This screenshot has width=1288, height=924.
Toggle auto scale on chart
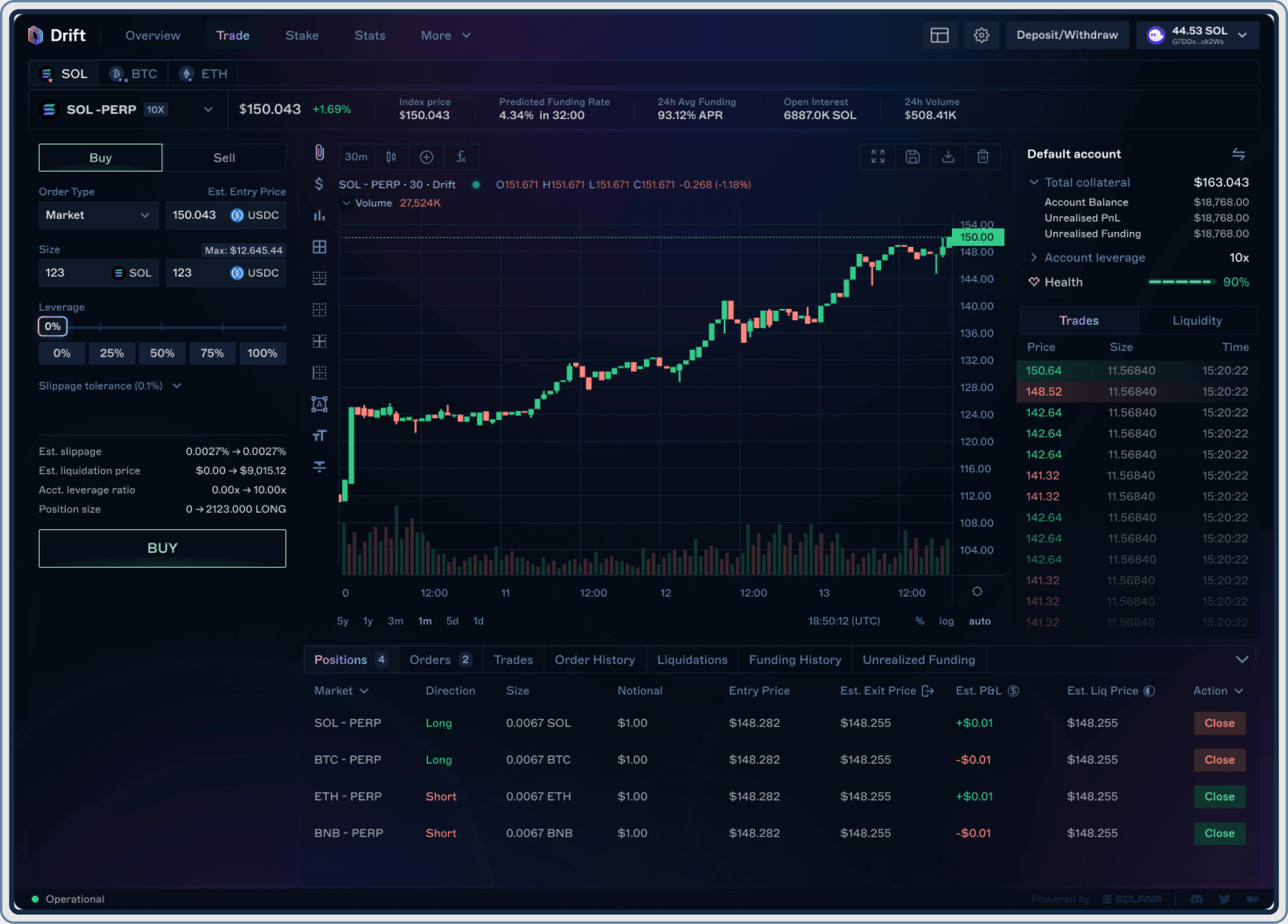979,621
